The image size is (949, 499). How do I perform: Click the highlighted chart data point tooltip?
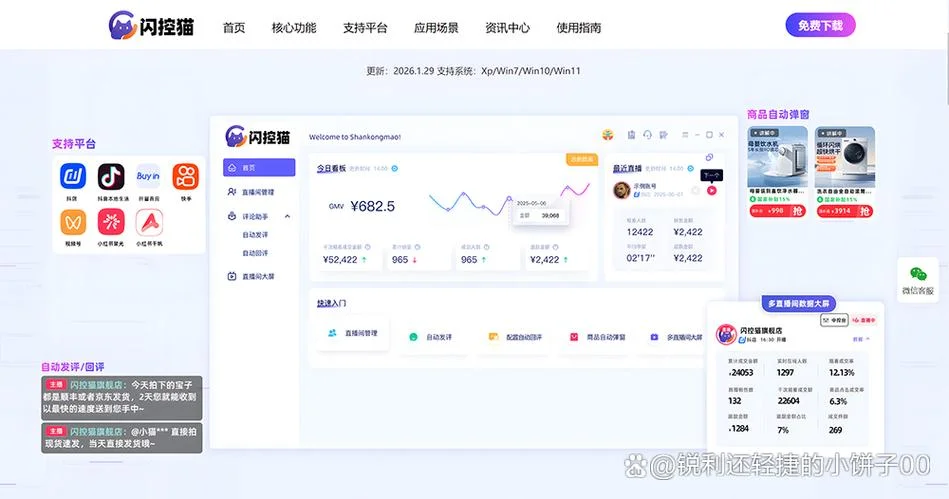[x=540, y=216]
